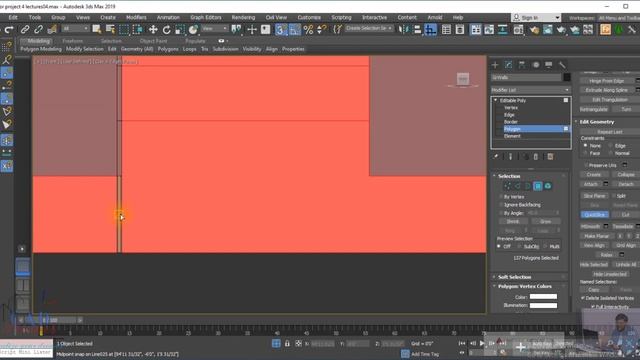
Task: Open the Display command panel tab
Action: tap(549, 65)
